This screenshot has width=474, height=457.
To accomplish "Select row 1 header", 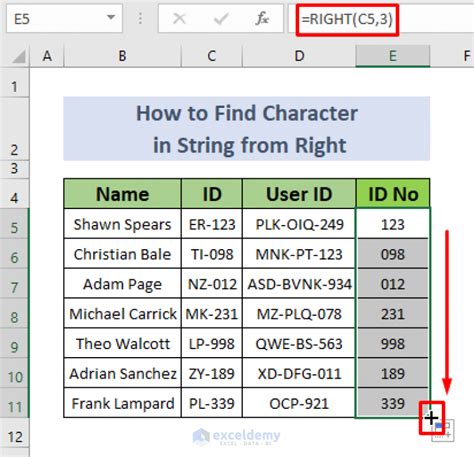I will pos(14,83).
